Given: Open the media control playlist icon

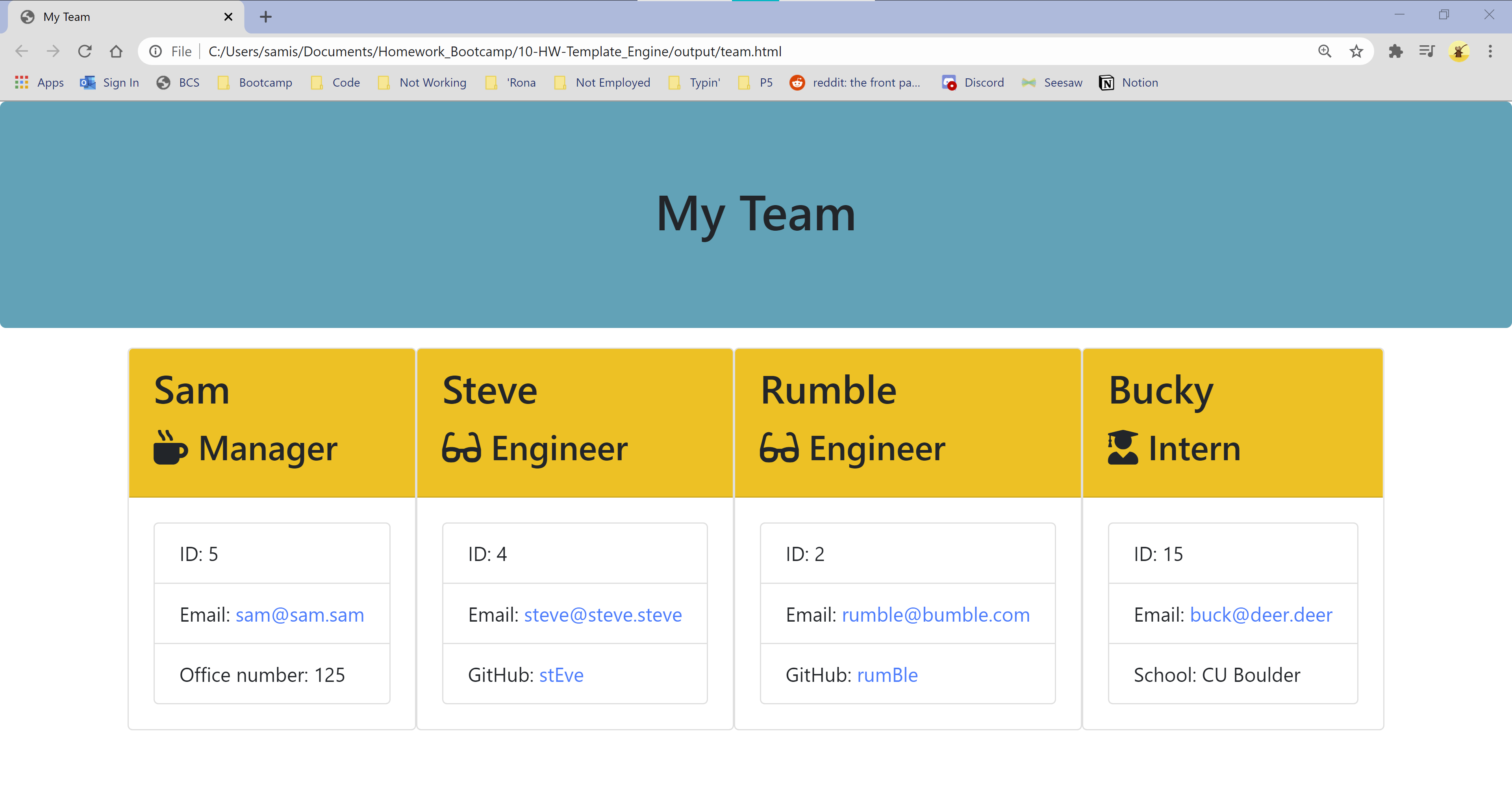Looking at the screenshot, I should click(x=1427, y=52).
